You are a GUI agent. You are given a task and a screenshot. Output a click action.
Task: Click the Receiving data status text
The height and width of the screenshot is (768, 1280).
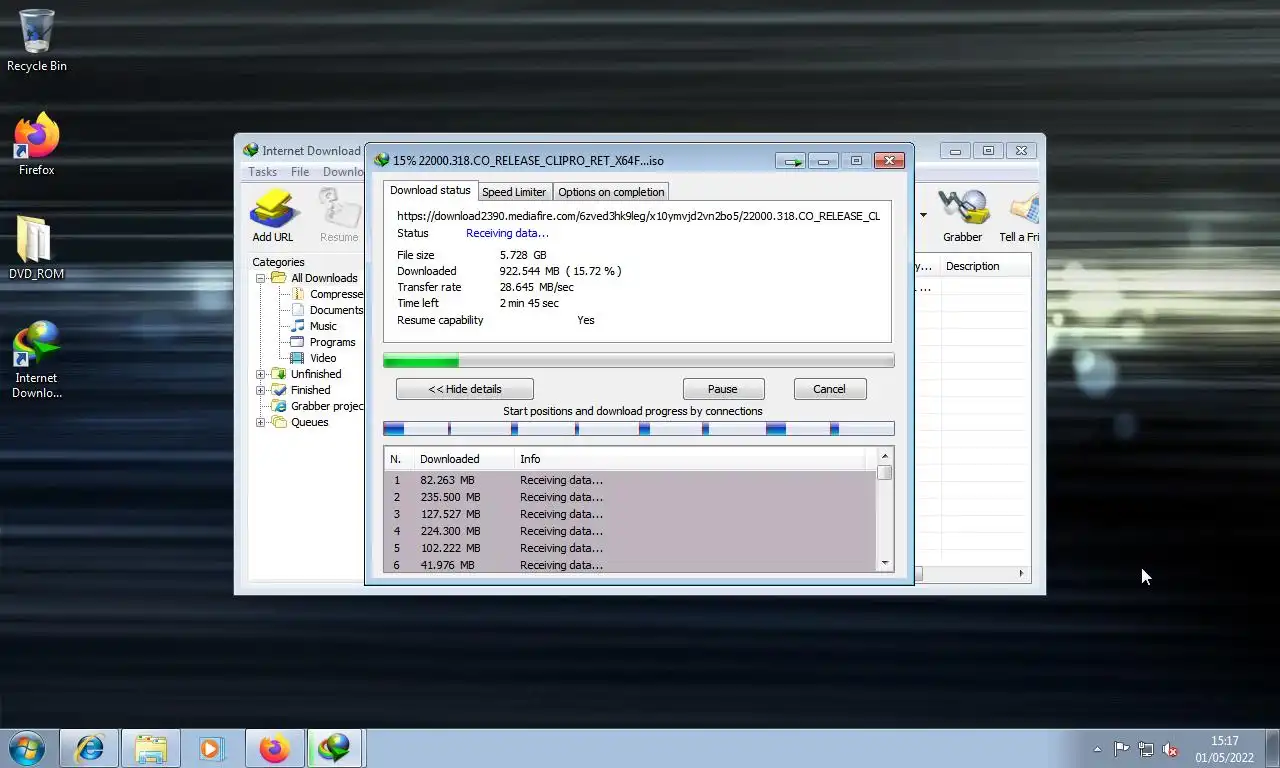coord(507,233)
